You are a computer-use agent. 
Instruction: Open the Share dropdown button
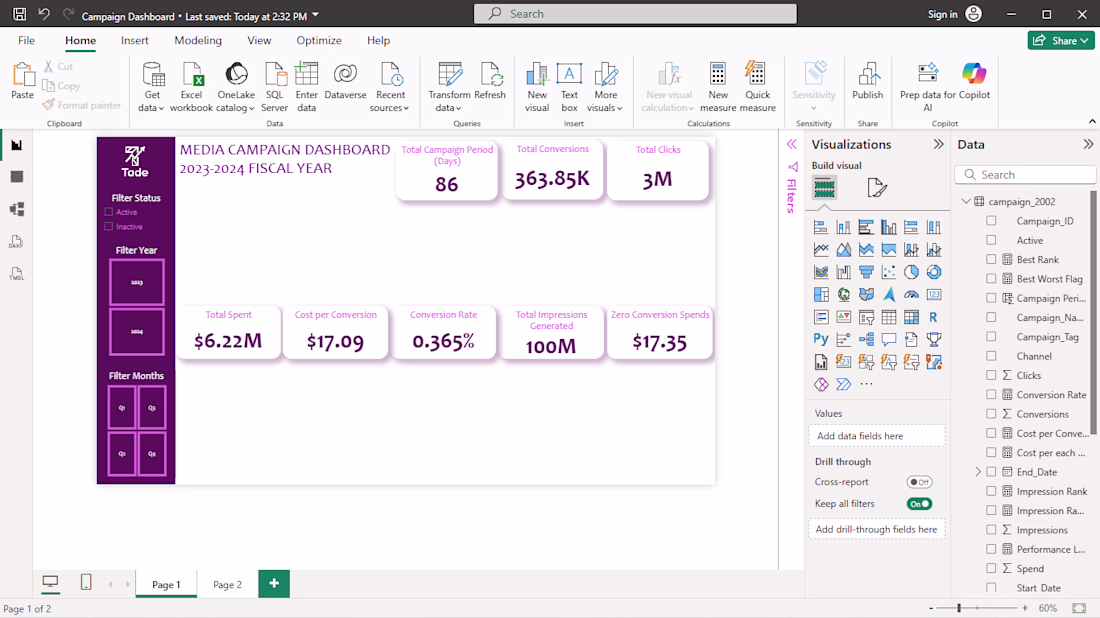tap(1061, 41)
